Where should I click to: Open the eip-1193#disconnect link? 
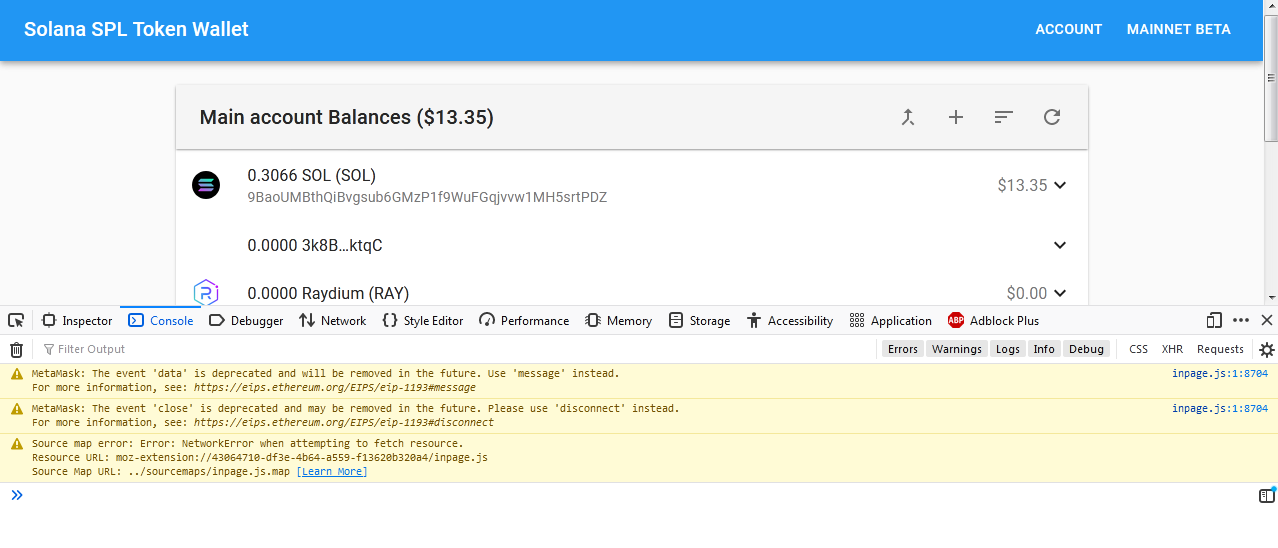click(x=344, y=423)
